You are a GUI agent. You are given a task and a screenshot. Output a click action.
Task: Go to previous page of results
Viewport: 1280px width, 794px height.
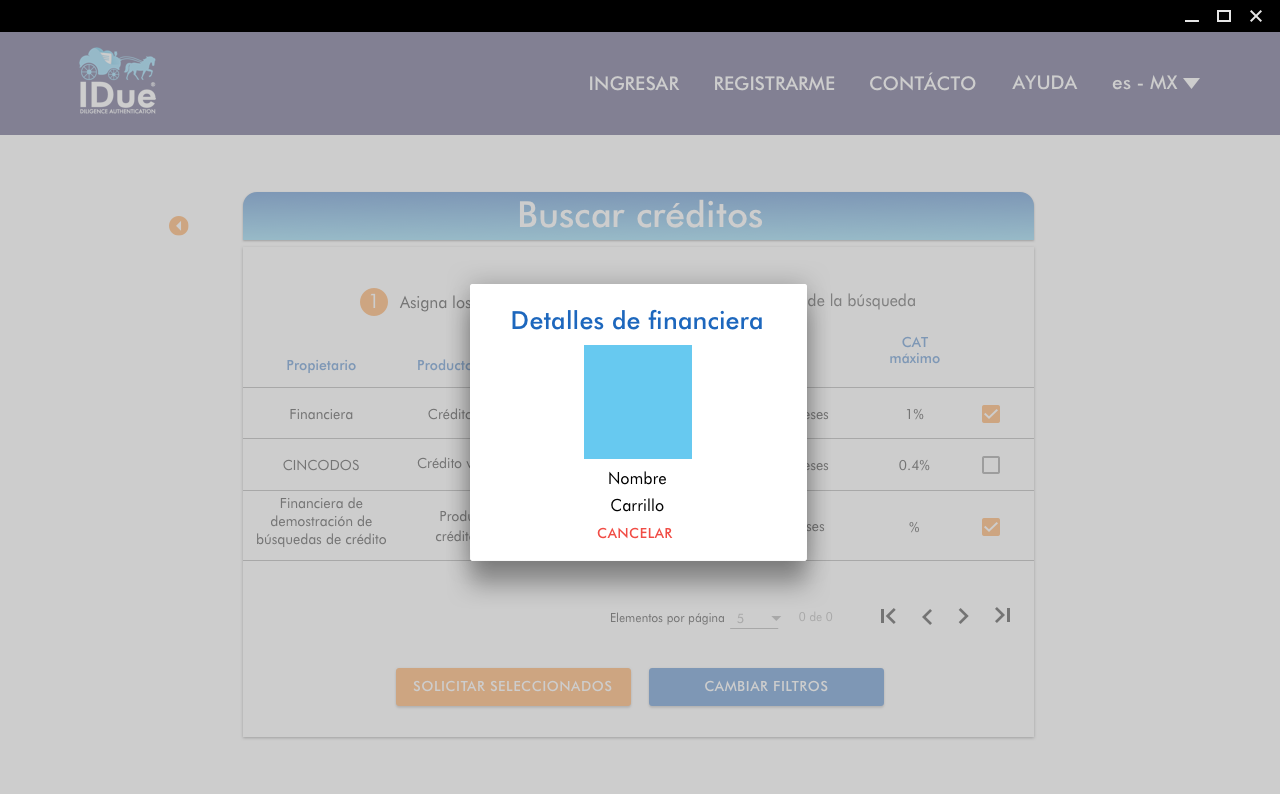(927, 616)
